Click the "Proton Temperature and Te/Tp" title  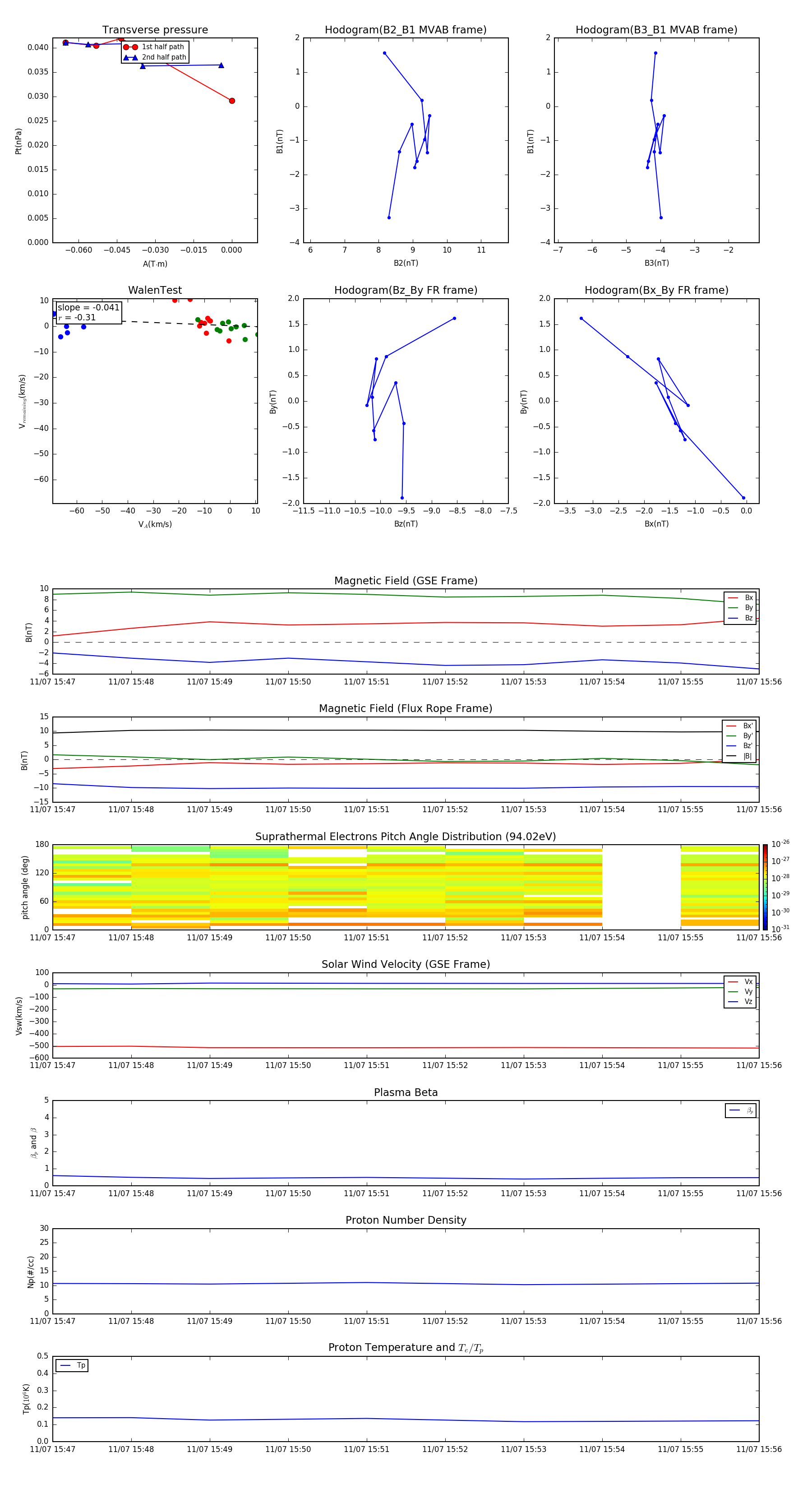[x=406, y=1348]
